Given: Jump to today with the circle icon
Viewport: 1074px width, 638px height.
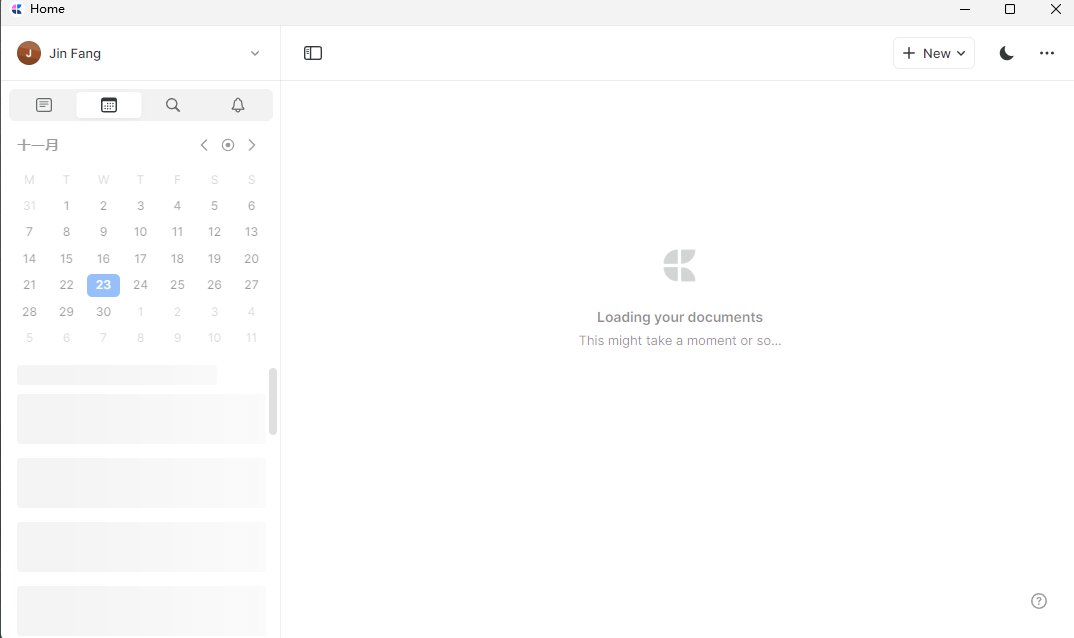Looking at the screenshot, I should [228, 145].
